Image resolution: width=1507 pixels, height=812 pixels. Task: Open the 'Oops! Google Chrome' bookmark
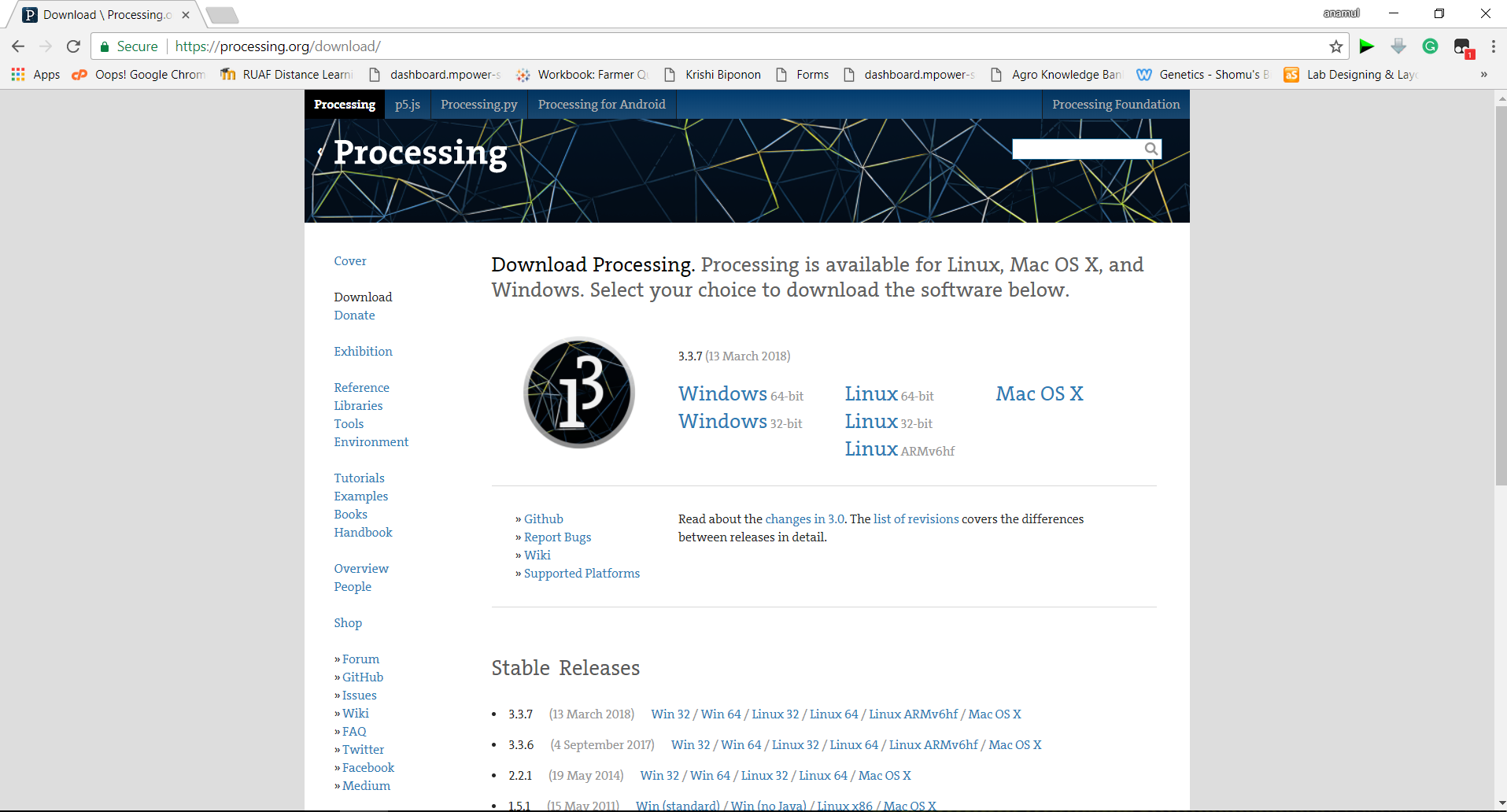click(x=139, y=75)
